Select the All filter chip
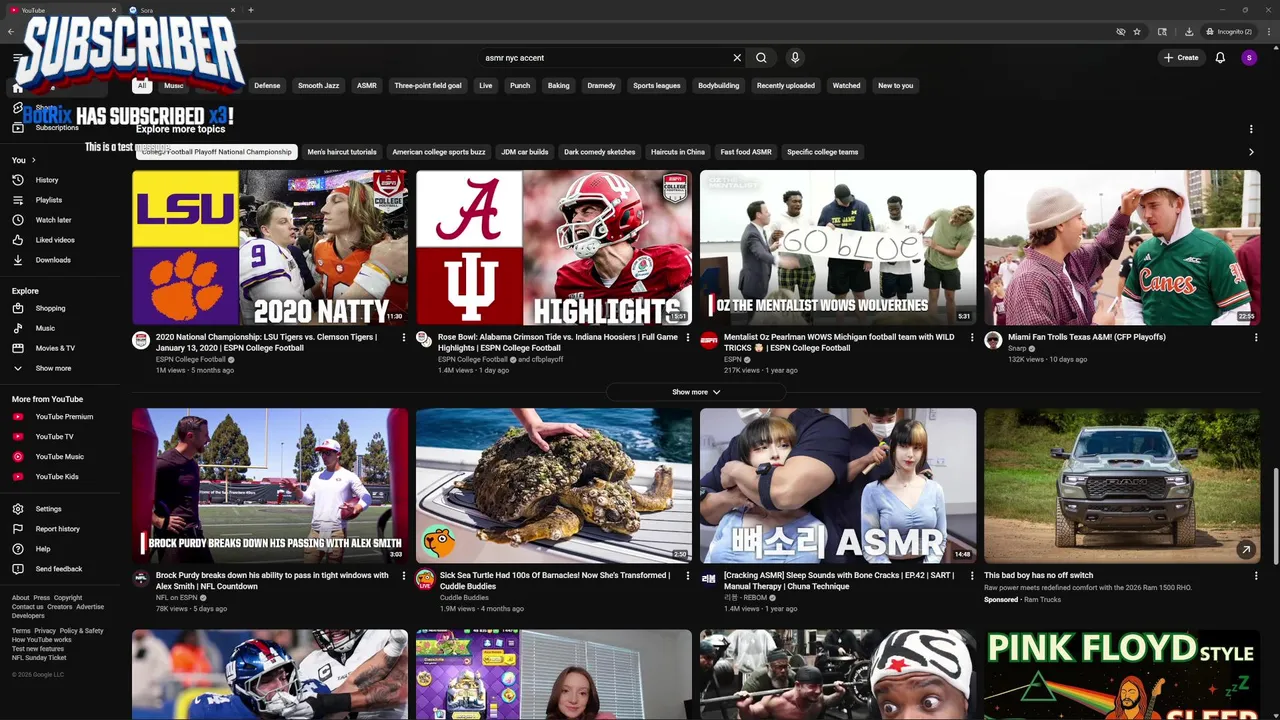Image resolution: width=1280 pixels, height=720 pixels. click(x=142, y=86)
